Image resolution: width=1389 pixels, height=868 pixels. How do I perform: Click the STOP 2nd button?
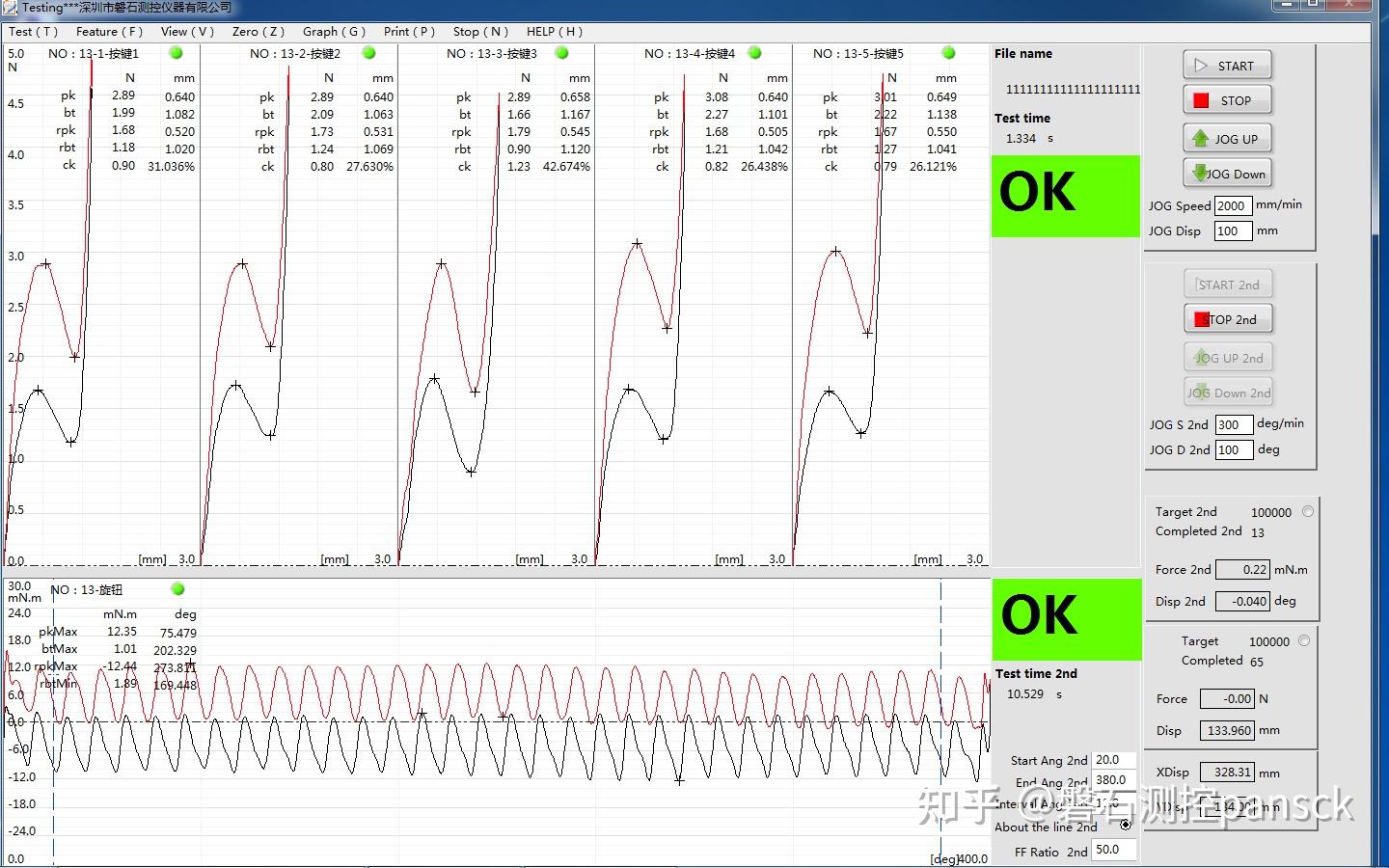pyautogui.click(x=1228, y=319)
